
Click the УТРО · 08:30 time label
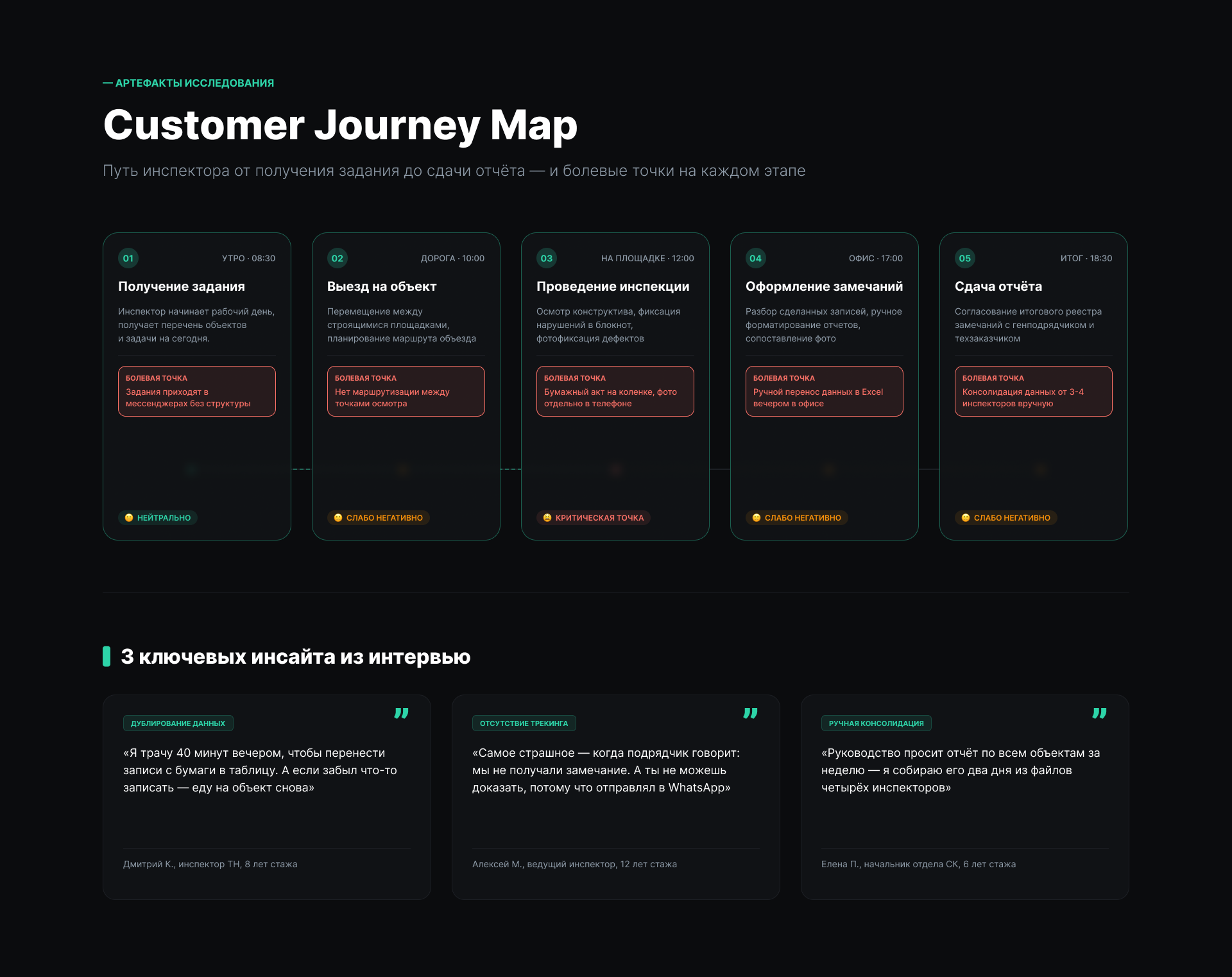point(248,258)
